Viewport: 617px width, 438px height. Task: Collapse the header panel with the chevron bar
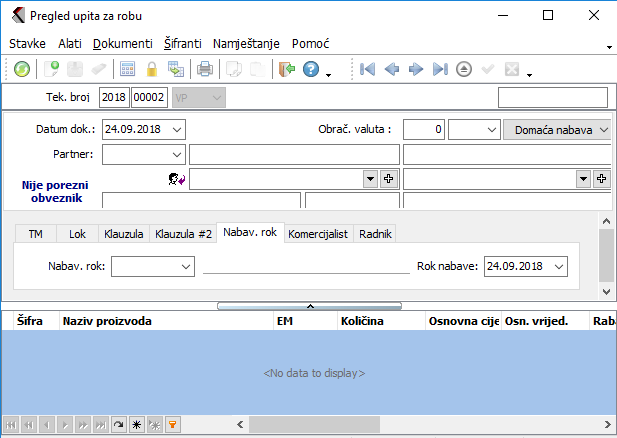[x=309, y=305]
